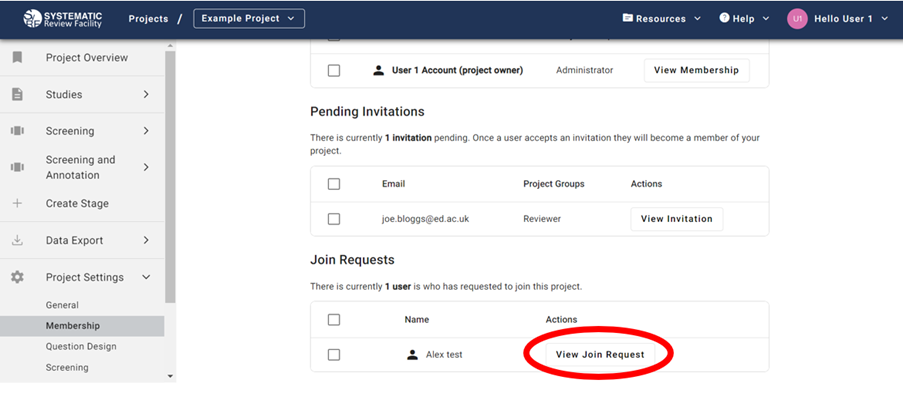This screenshot has width=903, height=410.
Task: Click the View Invitation button
Action: [676, 219]
